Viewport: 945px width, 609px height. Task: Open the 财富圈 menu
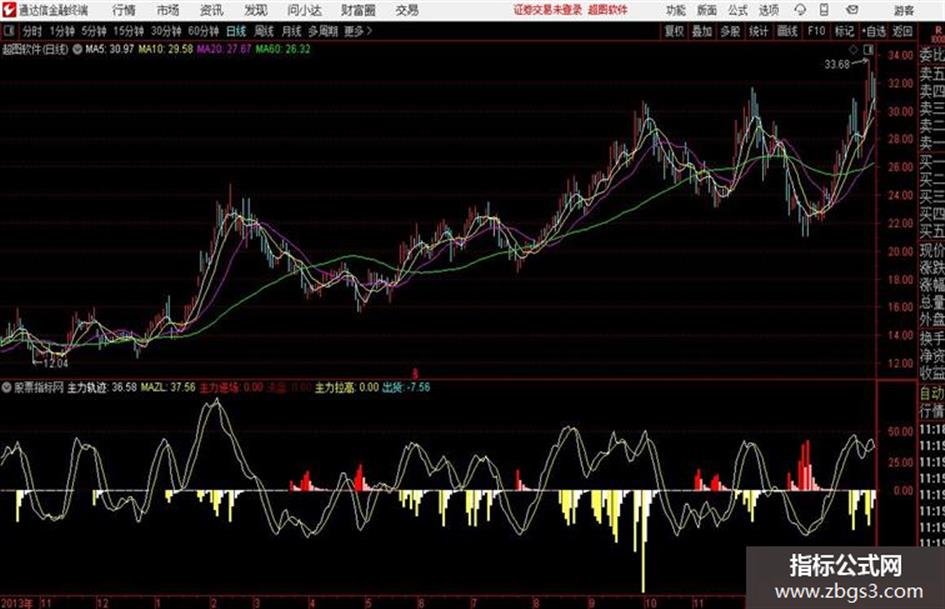(x=359, y=10)
